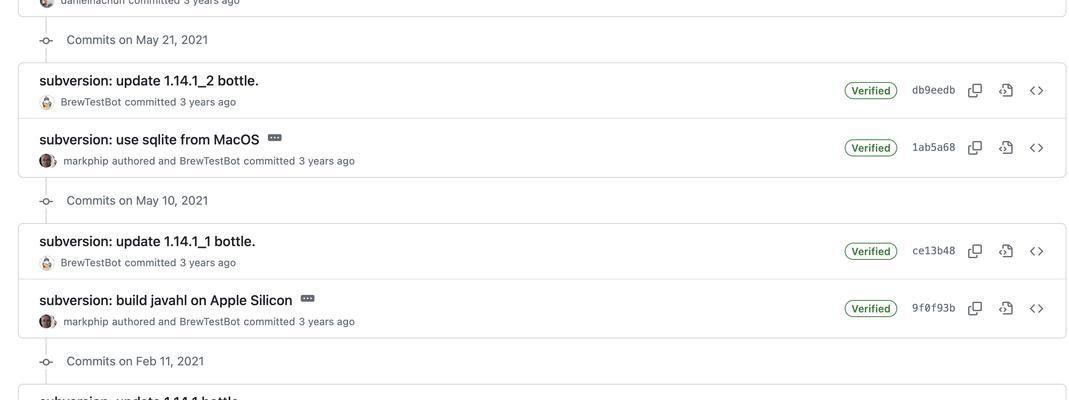Browse repository at commit db9eedb
The image size is (1069, 400).
tap(1036, 91)
